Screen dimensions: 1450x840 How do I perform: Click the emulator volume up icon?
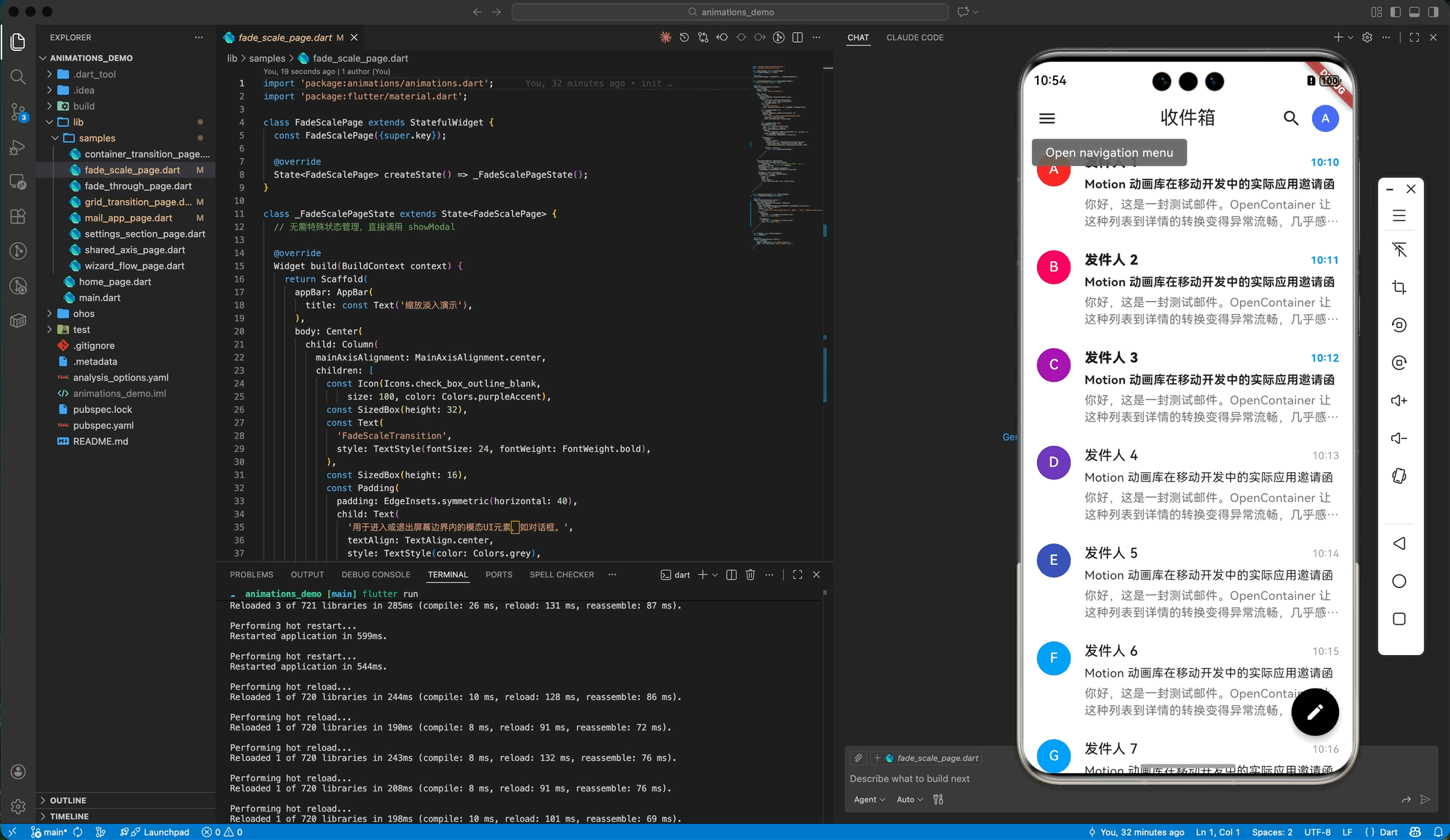[1399, 400]
